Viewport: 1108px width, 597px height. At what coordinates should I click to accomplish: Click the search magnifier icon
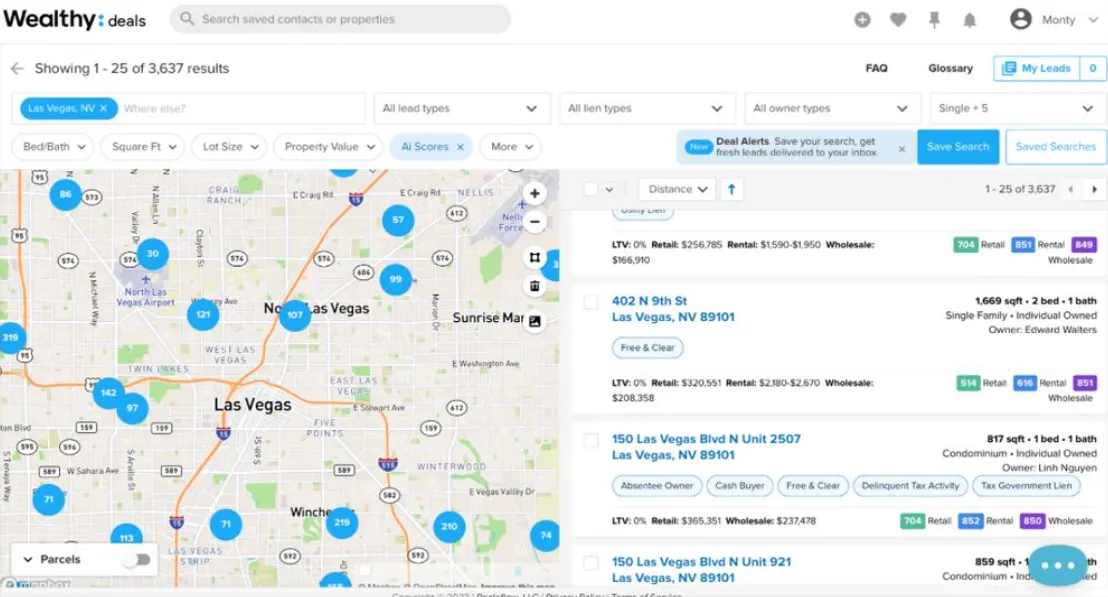(187, 18)
